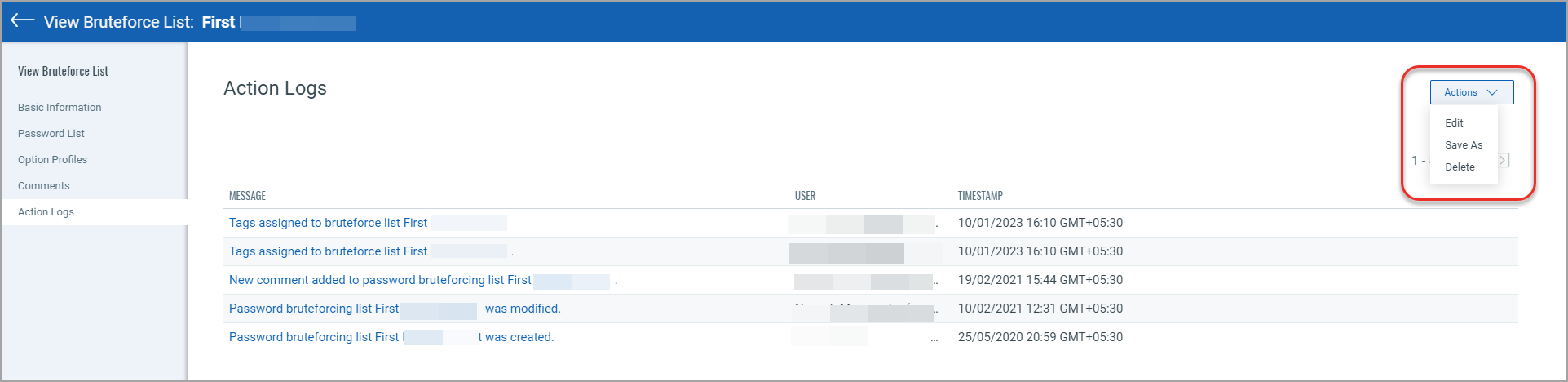Viewport: 1568px width, 382px height.
Task: Click the back arrow icon in header
Action: click(x=23, y=21)
